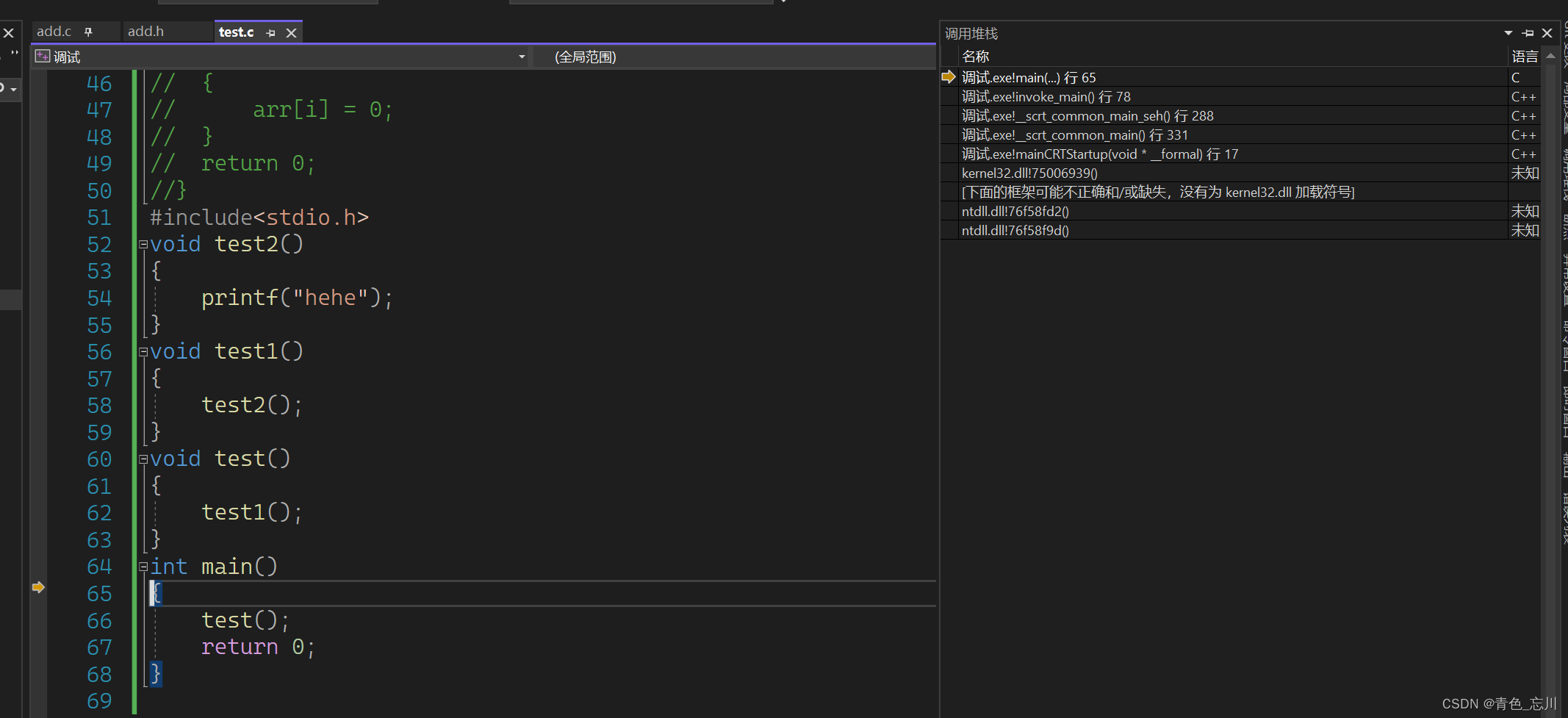Image resolution: width=1568 pixels, height=718 pixels.
Task: Click line number 51 in the gutter
Action: (99, 218)
